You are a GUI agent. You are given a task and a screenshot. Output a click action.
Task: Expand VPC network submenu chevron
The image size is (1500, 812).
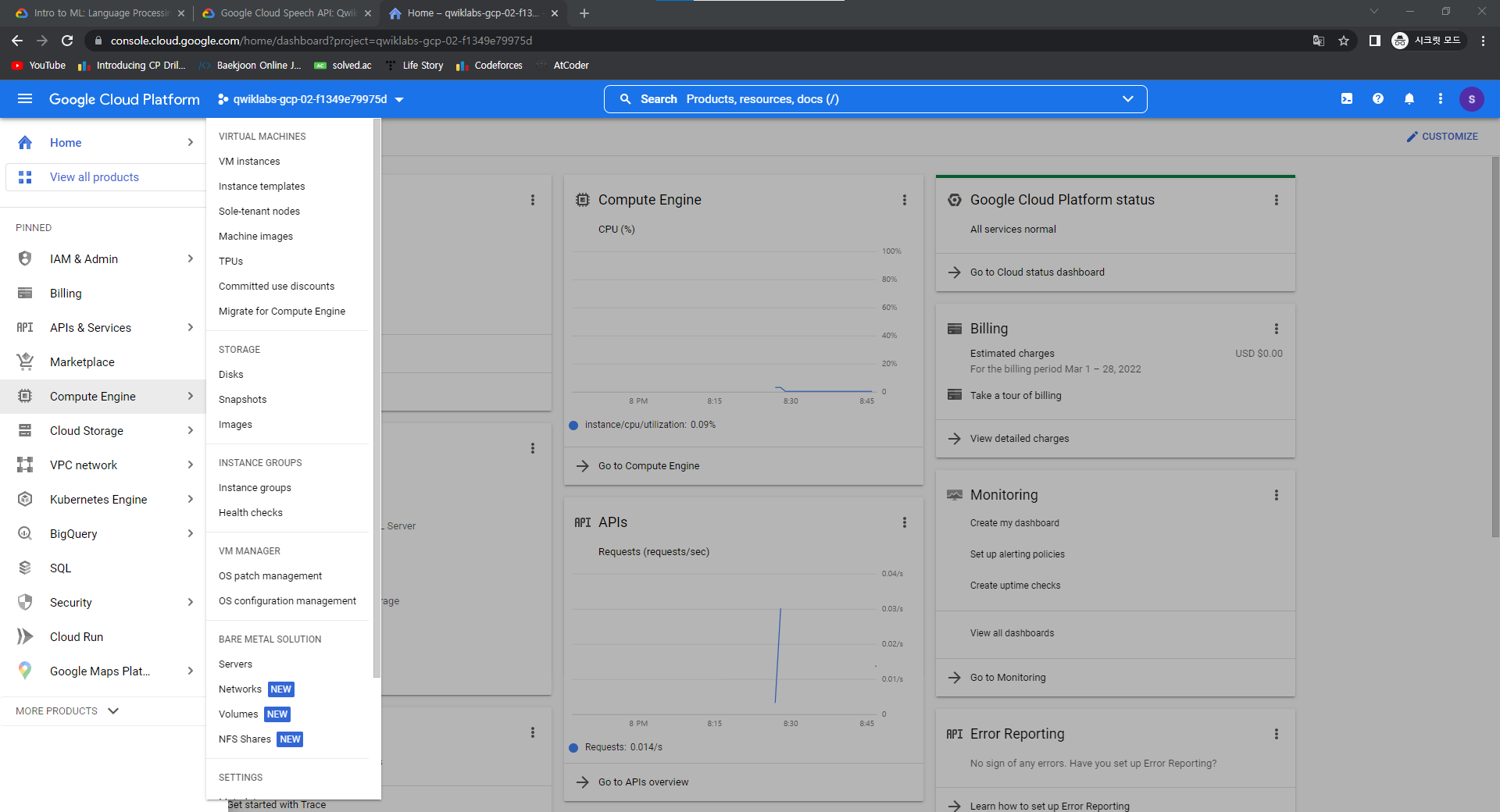(x=190, y=465)
